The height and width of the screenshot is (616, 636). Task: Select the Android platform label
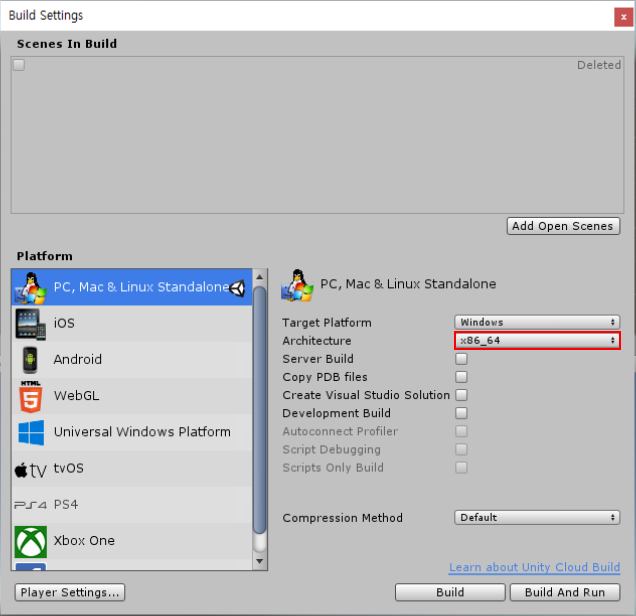tap(77, 360)
